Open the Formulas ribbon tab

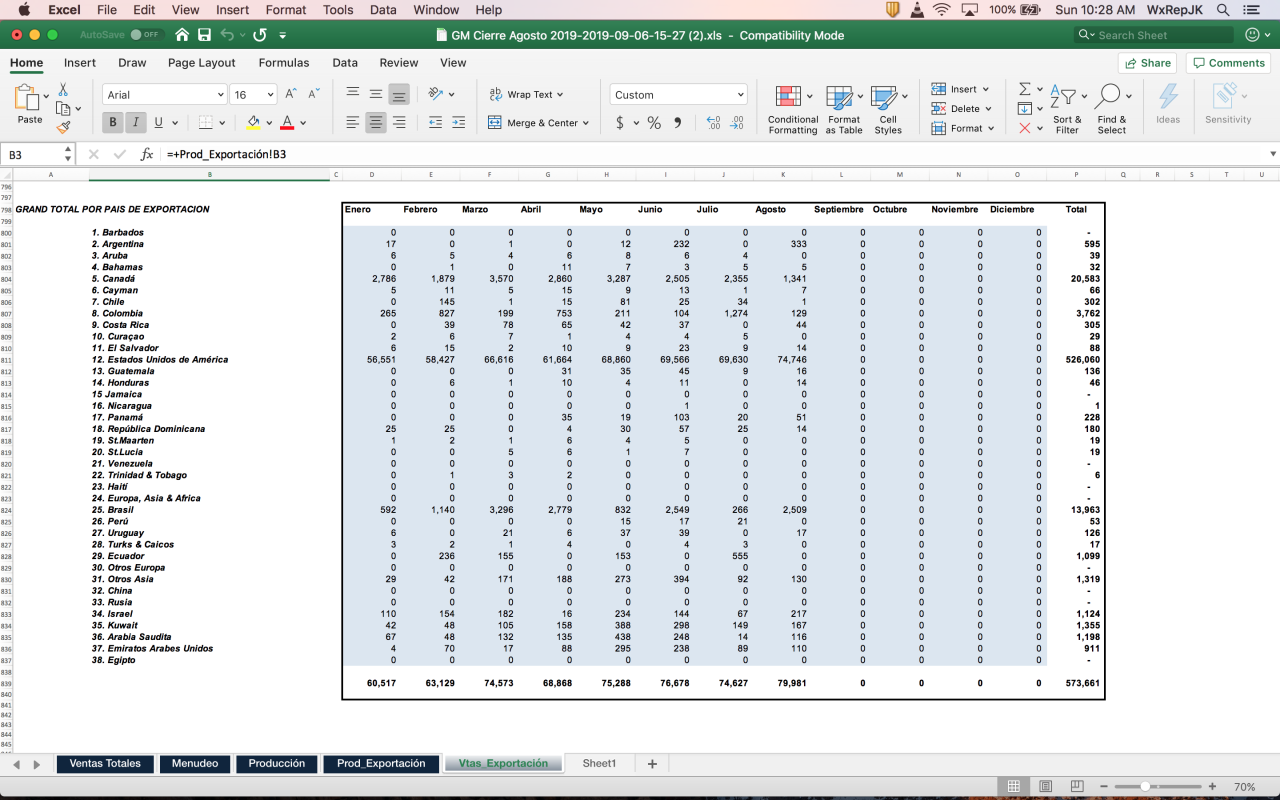tap(284, 62)
